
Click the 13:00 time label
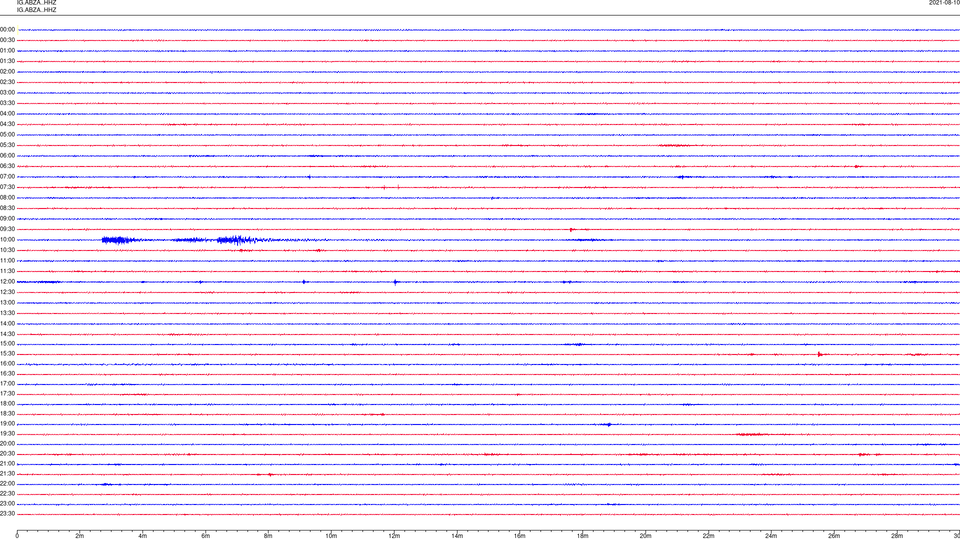[x=7, y=302]
